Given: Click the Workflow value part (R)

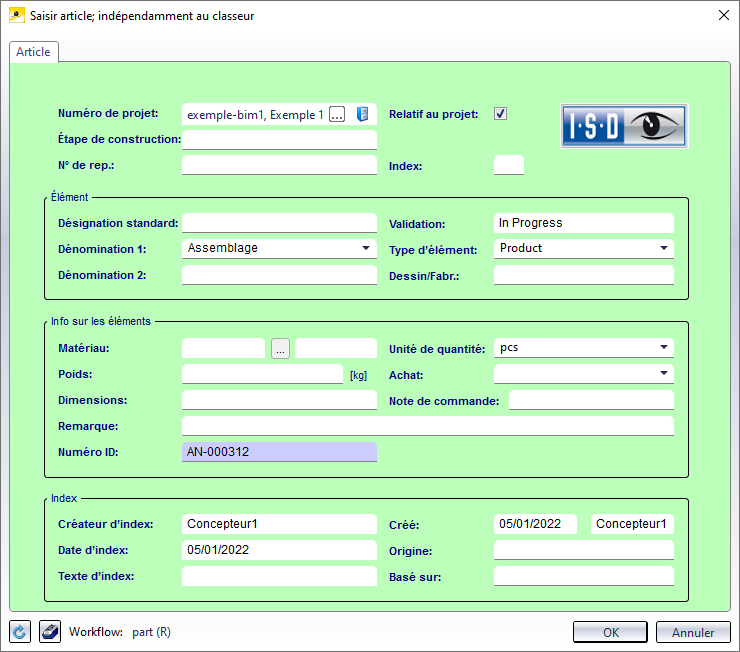Looking at the screenshot, I should click(151, 632).
